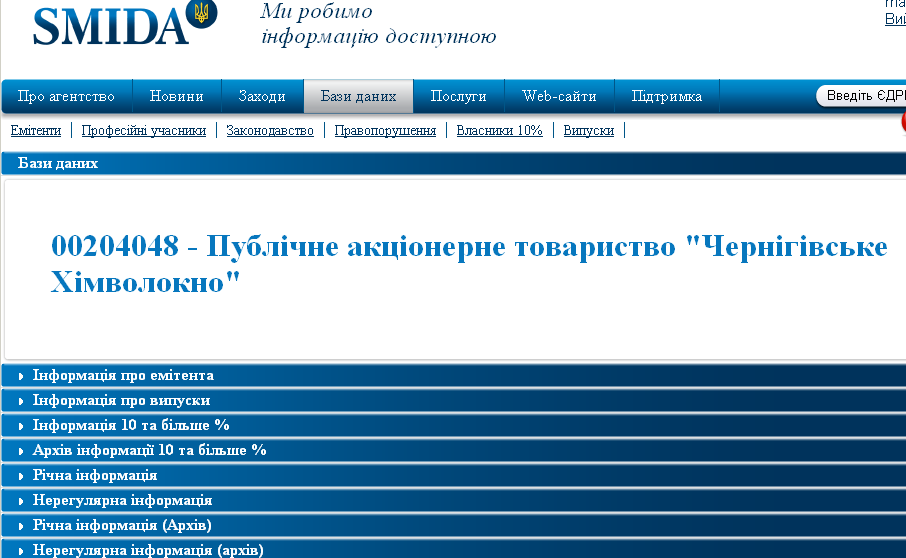Follow the Професійні учасники link
This screenshot has height=558, width=906.
144,131
